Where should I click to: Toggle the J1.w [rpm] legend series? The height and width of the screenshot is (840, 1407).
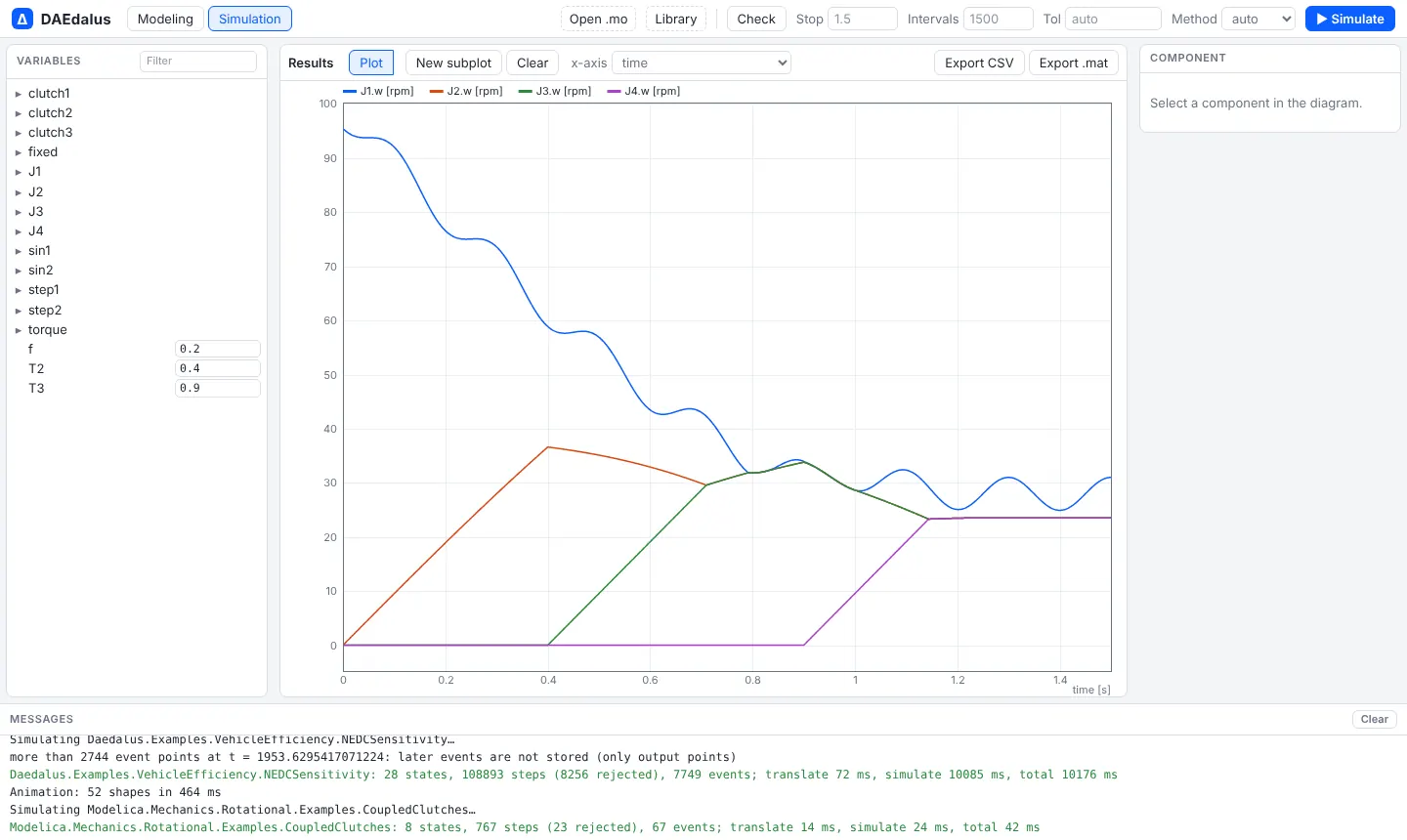[x=379, y=91]
